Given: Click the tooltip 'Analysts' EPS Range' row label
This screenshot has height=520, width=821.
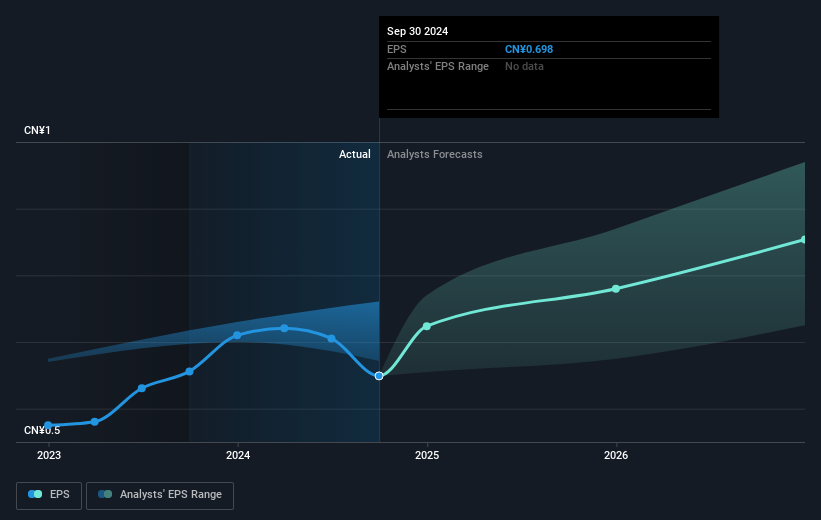Looking at the screenshot, I should pos(438,67).
